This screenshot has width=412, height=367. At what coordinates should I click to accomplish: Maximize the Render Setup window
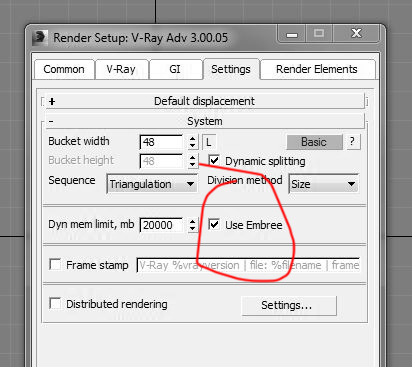pos(319,34)
